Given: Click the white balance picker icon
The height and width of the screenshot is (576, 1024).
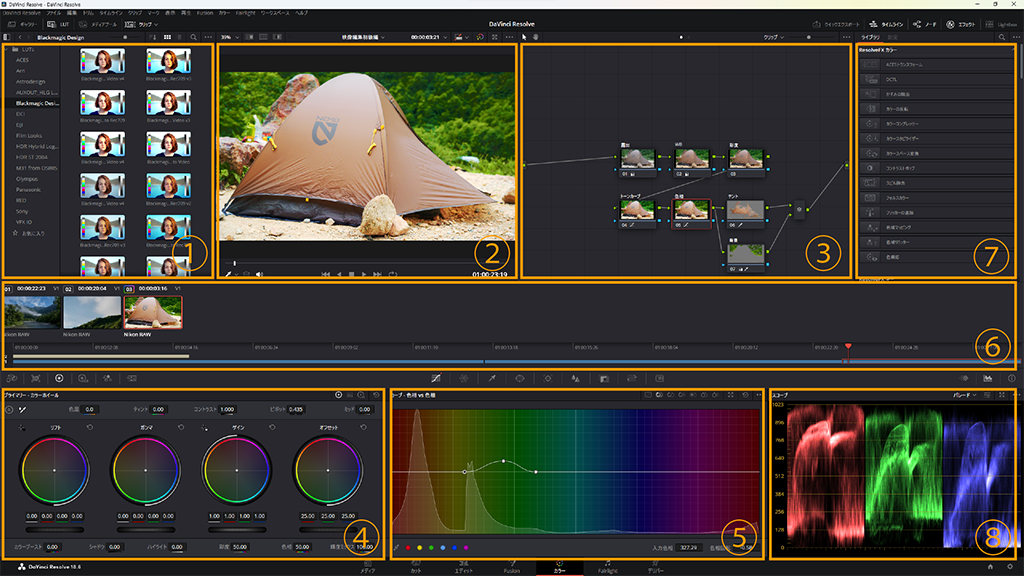Looking at the screenshot, I should click(22, 409).
